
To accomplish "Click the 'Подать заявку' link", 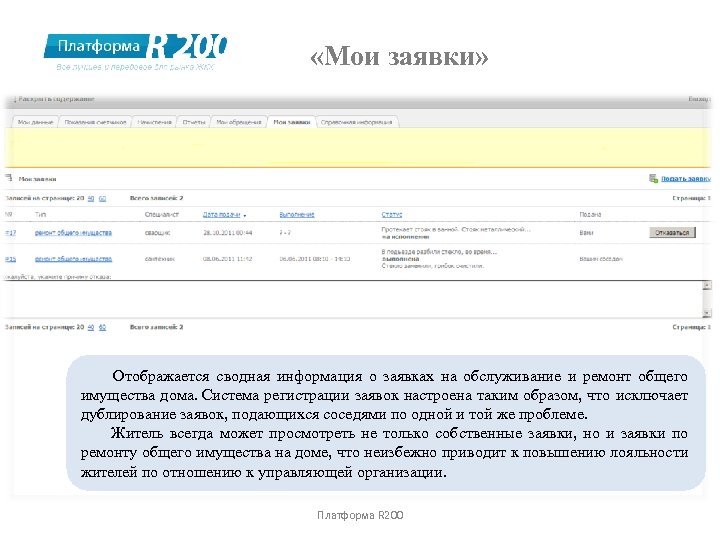I will tap(686, 179).
